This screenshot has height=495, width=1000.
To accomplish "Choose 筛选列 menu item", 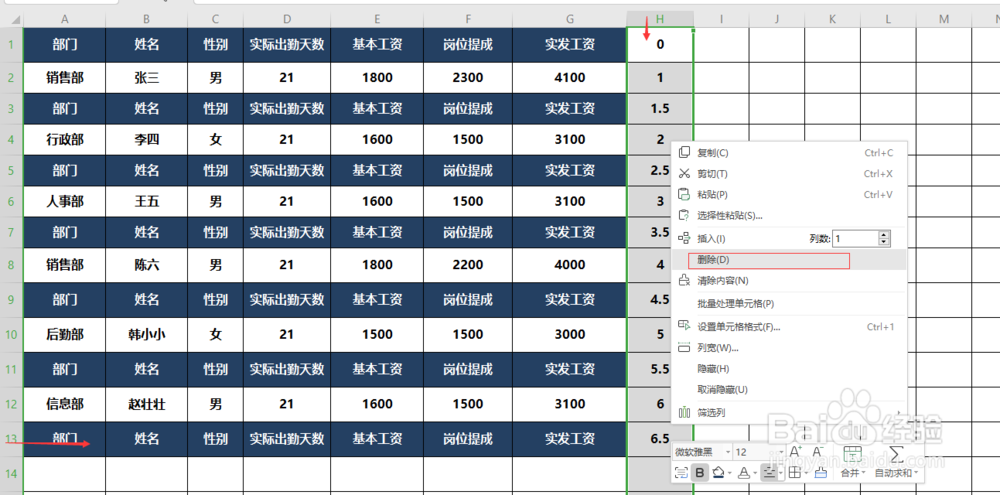I will 789,413.
